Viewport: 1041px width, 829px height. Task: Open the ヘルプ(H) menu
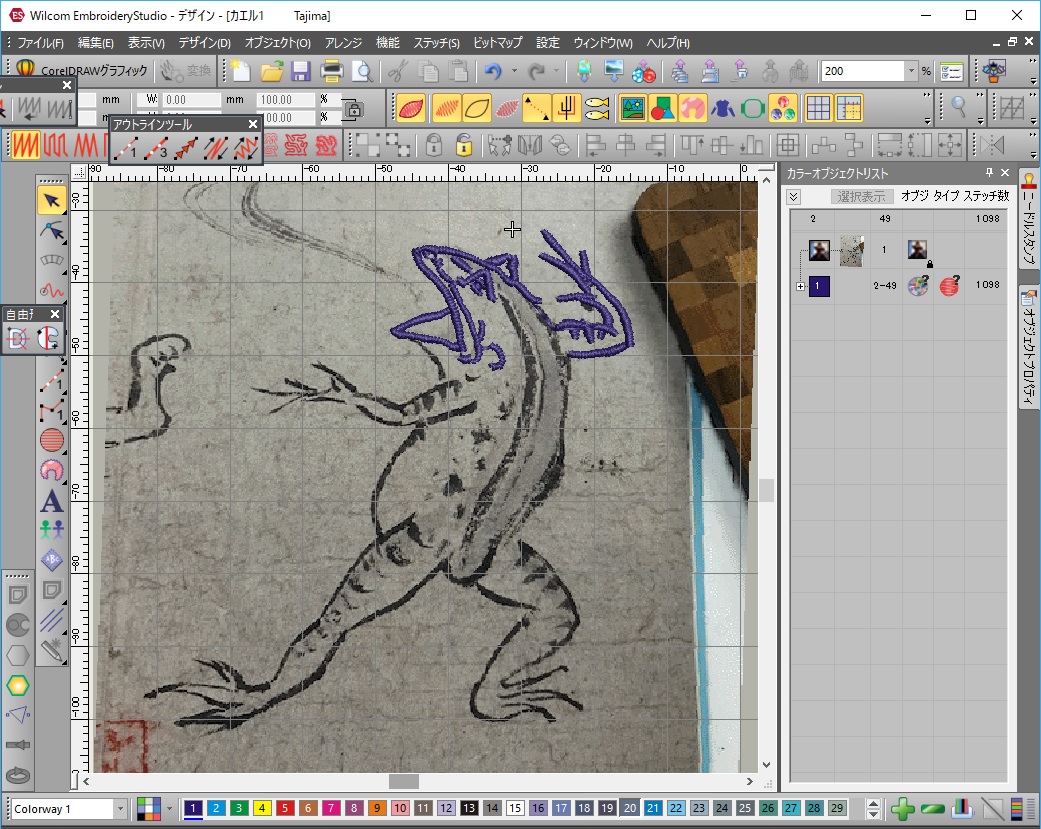(x=668, y=43)
